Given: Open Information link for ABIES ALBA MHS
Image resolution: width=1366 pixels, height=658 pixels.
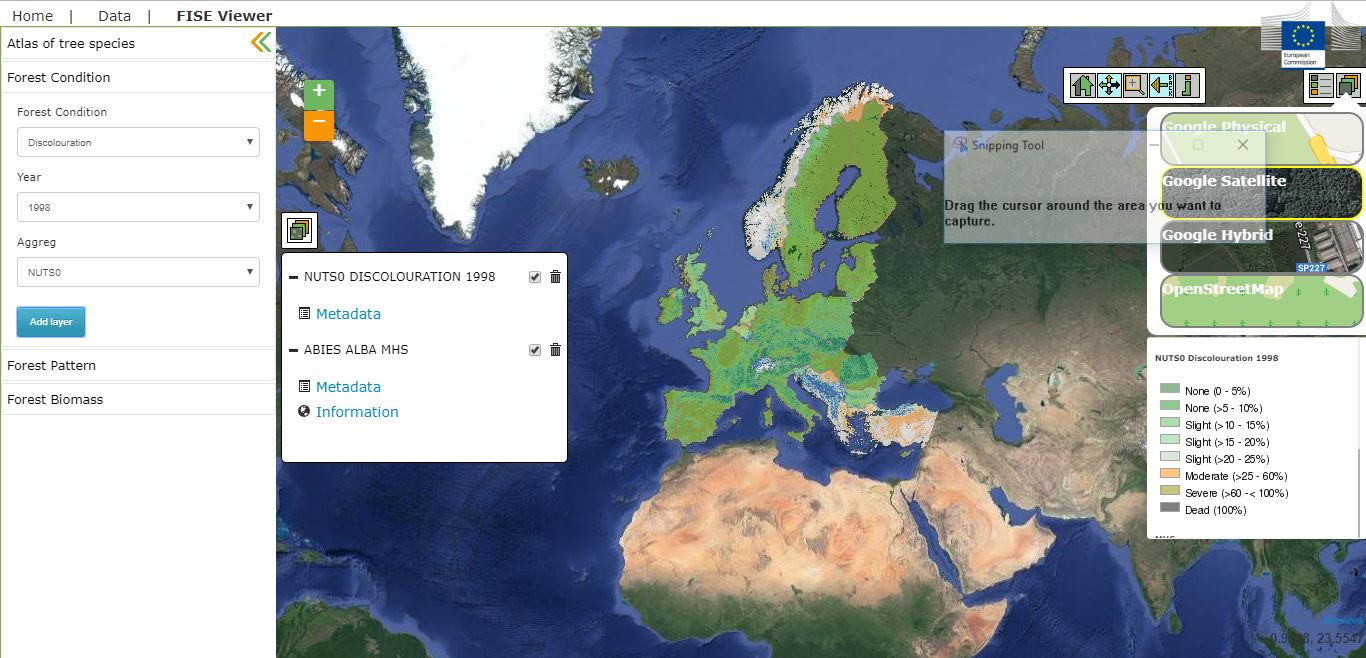Looking at the screenshot, I should point(357,412).
